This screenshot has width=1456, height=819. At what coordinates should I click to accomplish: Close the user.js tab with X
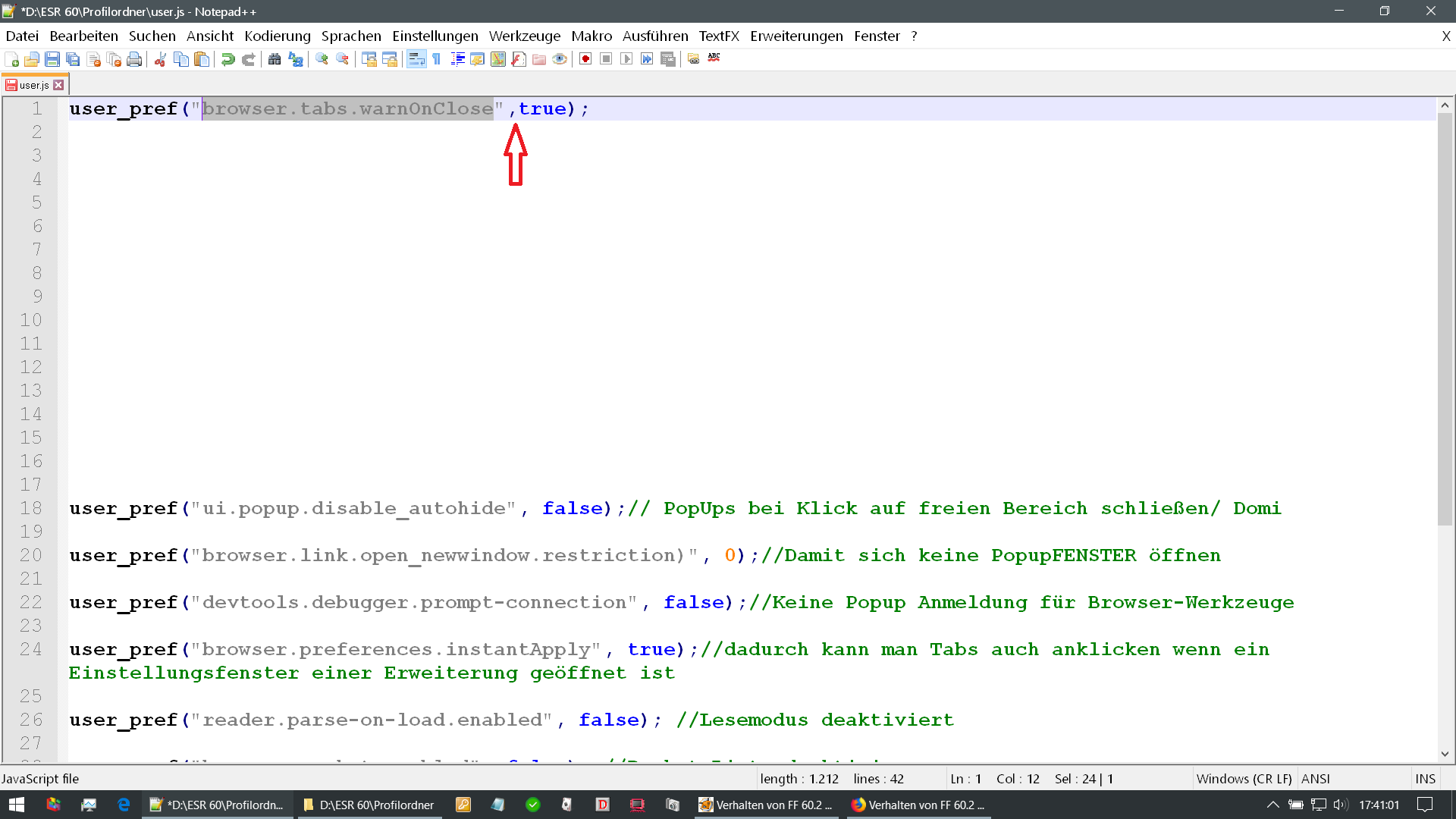[x=59, y=85]
